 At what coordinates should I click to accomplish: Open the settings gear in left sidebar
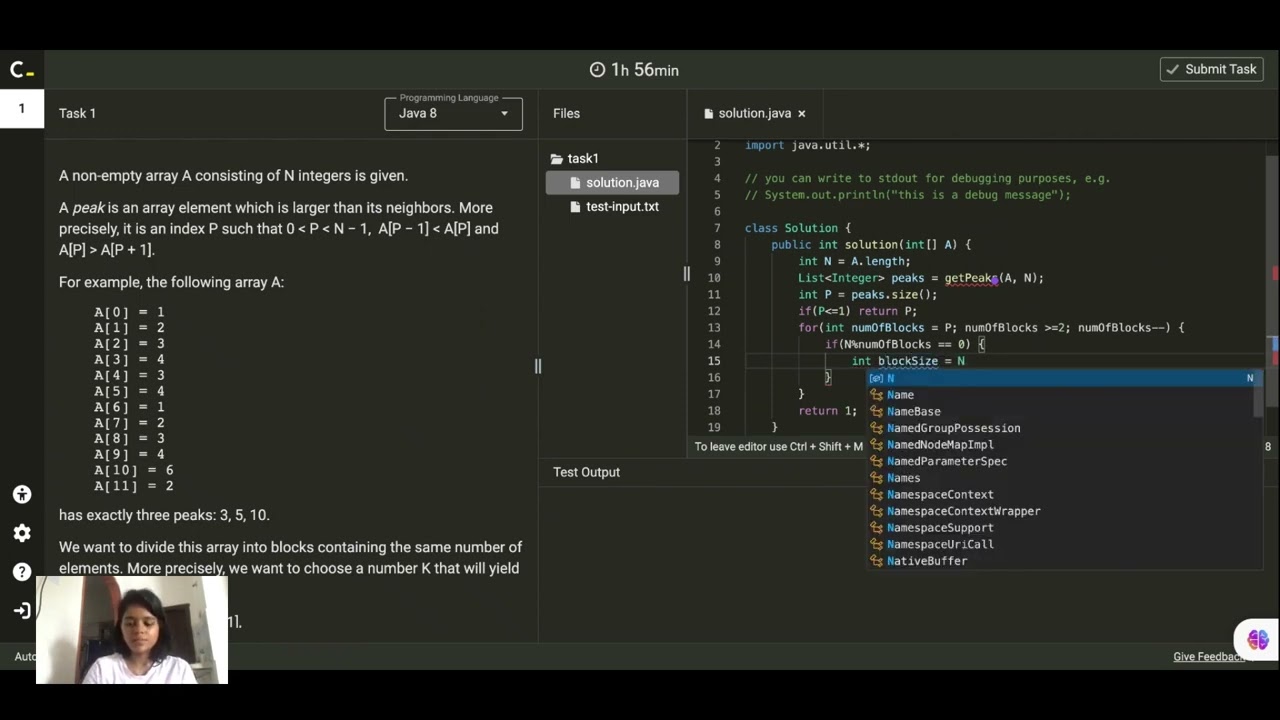click(x=22, y=533)
